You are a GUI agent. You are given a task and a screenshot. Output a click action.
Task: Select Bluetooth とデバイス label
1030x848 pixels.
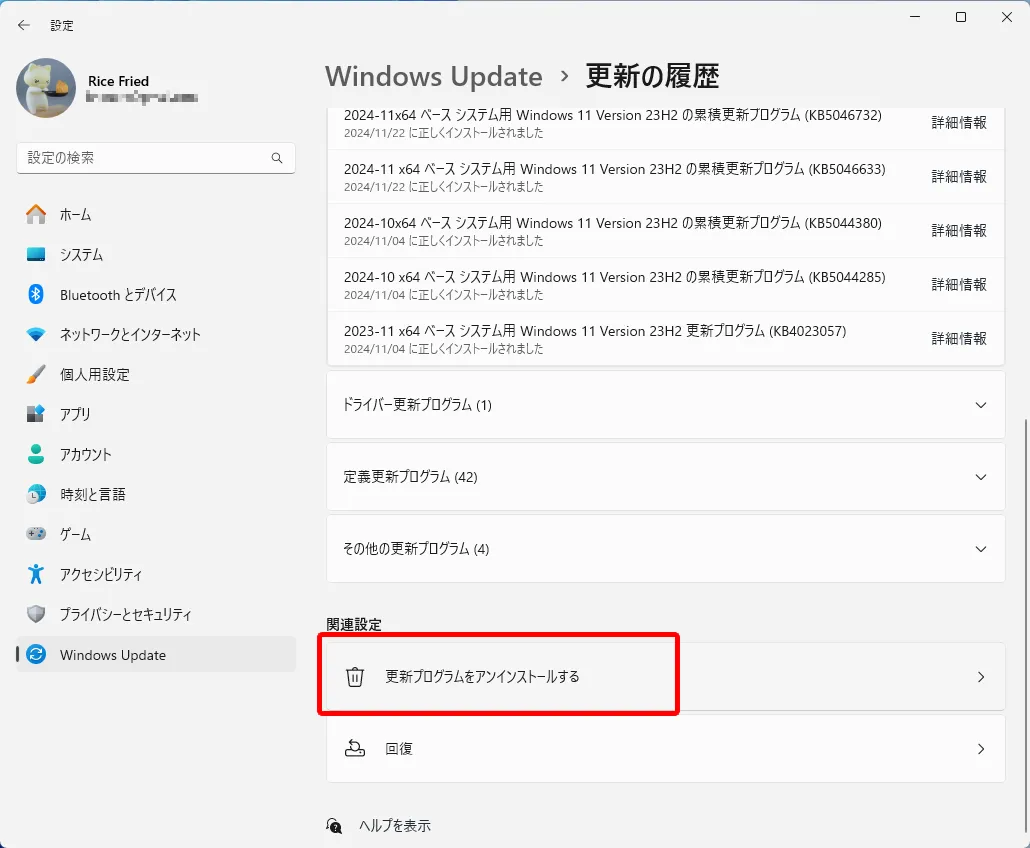[118, 295]
